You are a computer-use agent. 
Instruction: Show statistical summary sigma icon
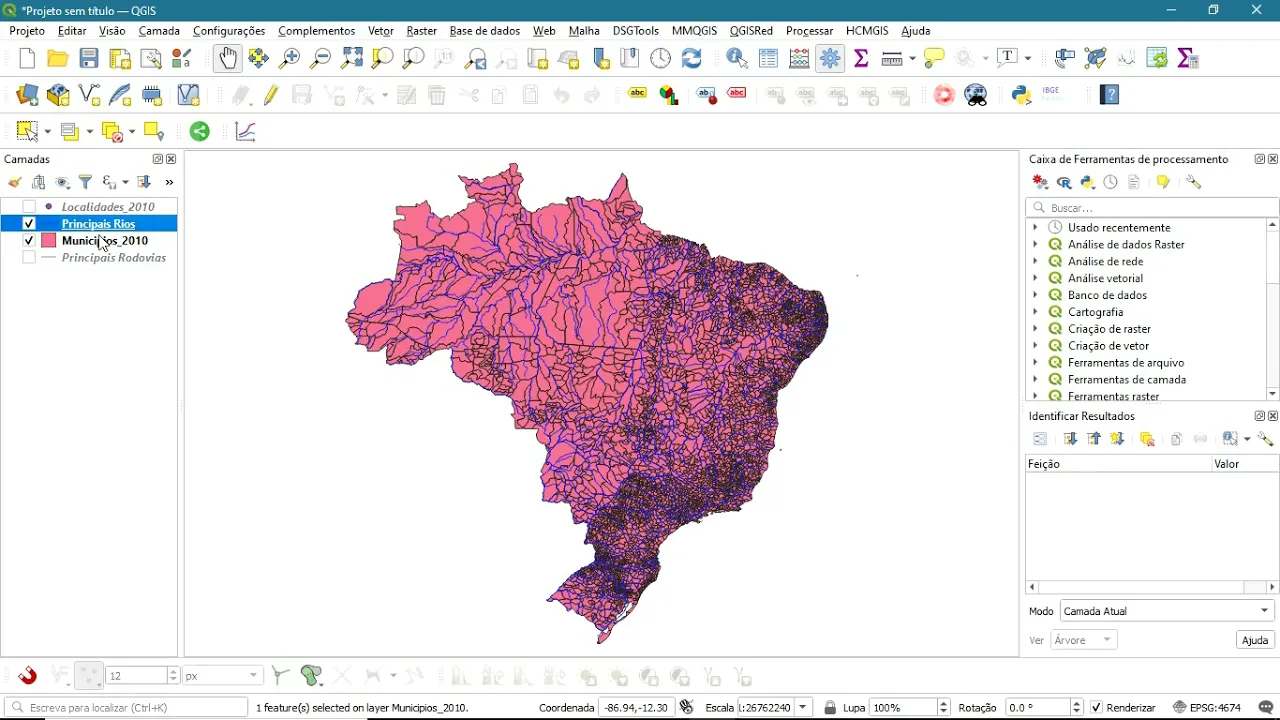[861, 59]
